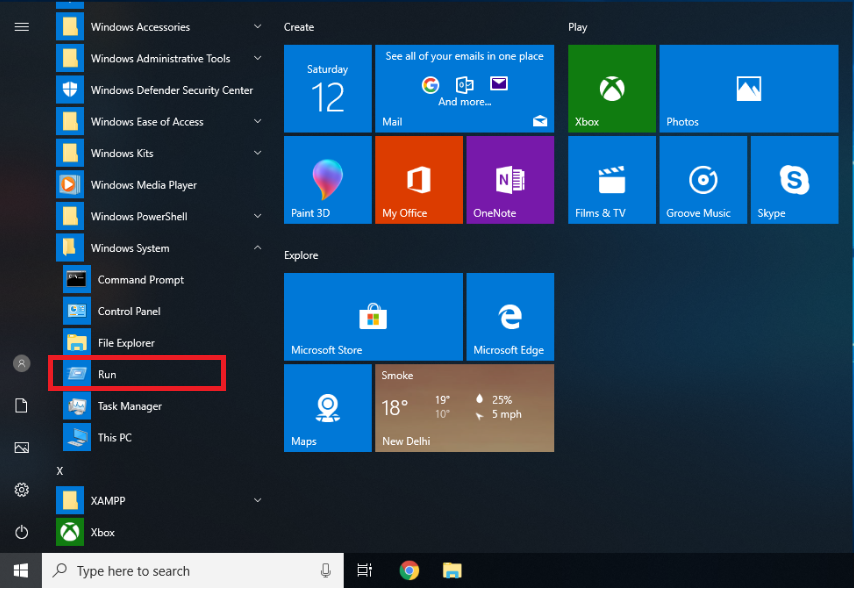
Task: Open the Calendar tile showing Saturday 12
Action: (x=327, y=89)
